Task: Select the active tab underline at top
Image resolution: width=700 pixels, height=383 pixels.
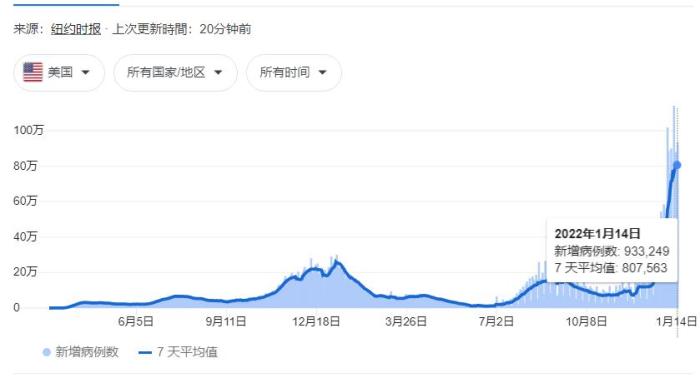Action: click(x=66, y=4)
